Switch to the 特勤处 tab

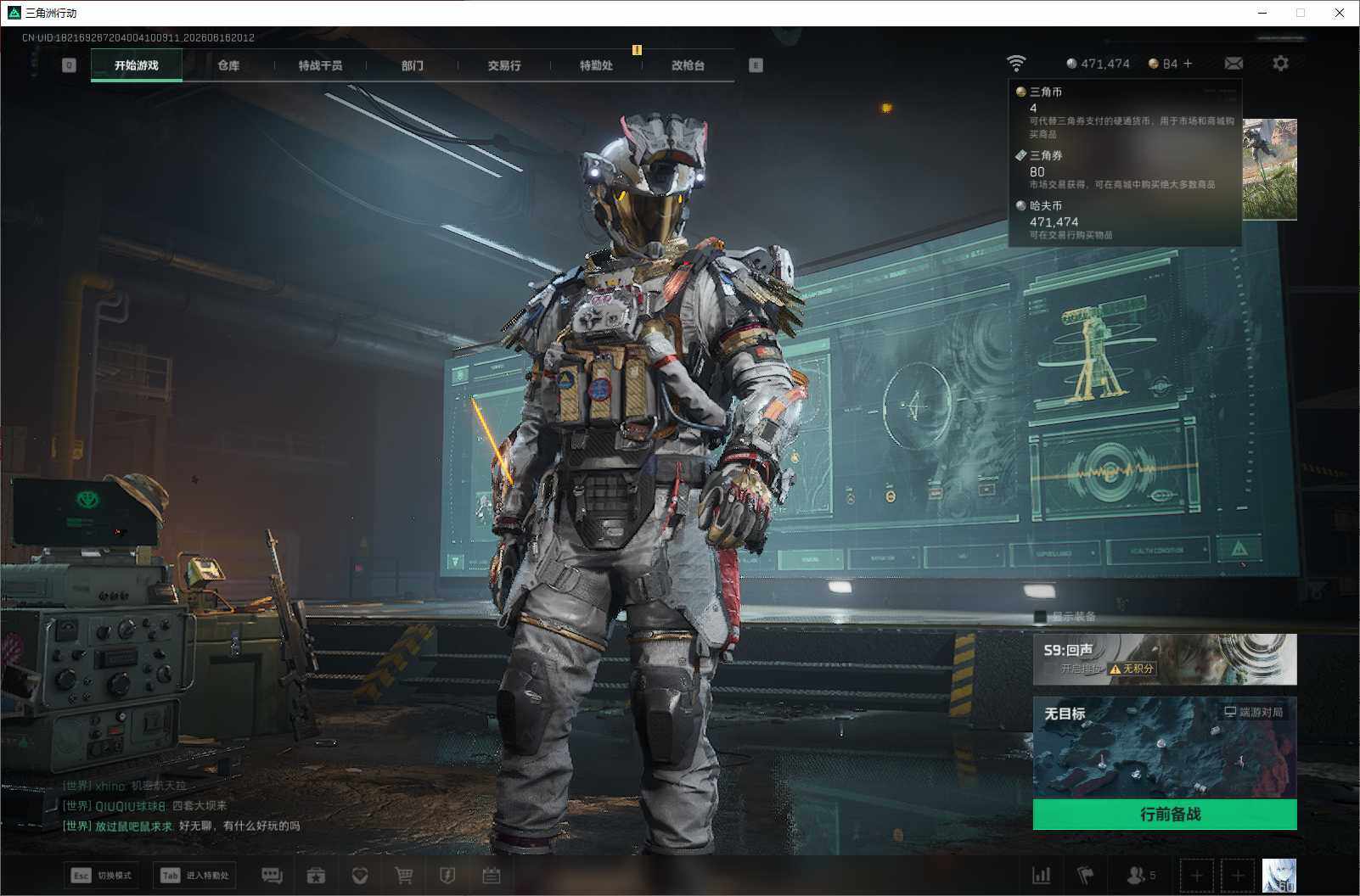click(596, 65)
